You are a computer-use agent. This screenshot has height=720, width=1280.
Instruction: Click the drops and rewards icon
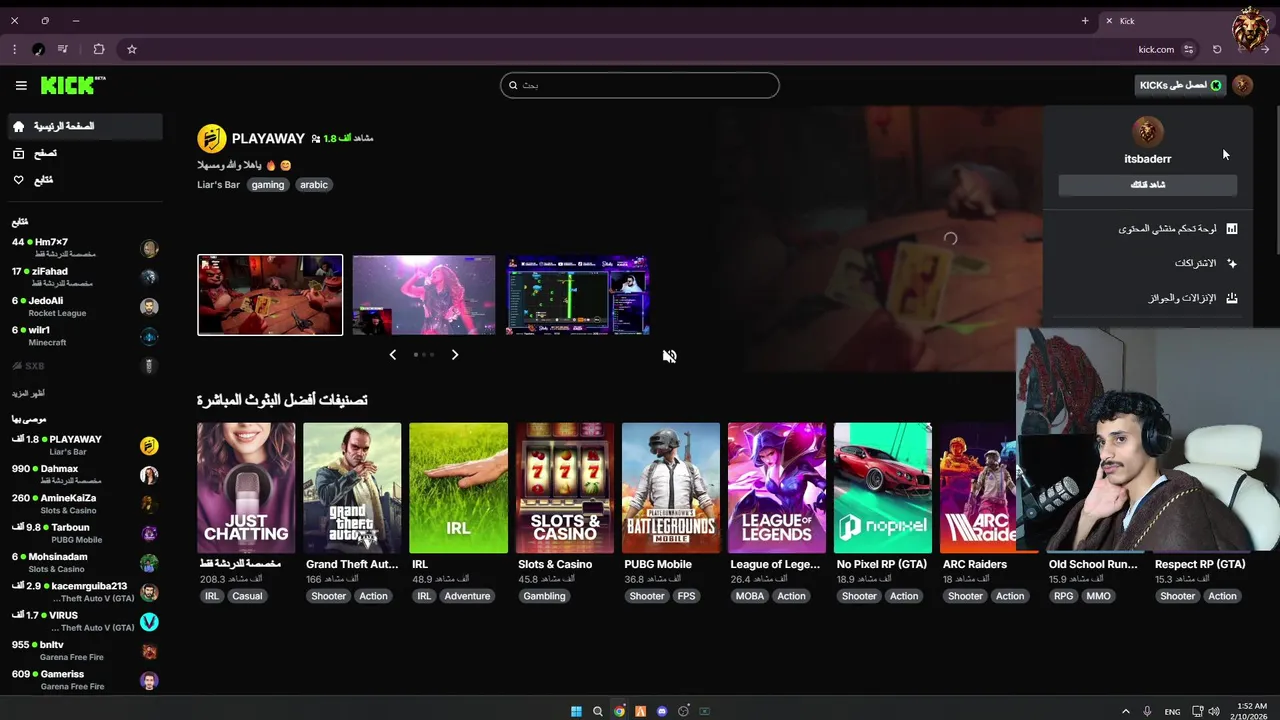point(1232,298)
